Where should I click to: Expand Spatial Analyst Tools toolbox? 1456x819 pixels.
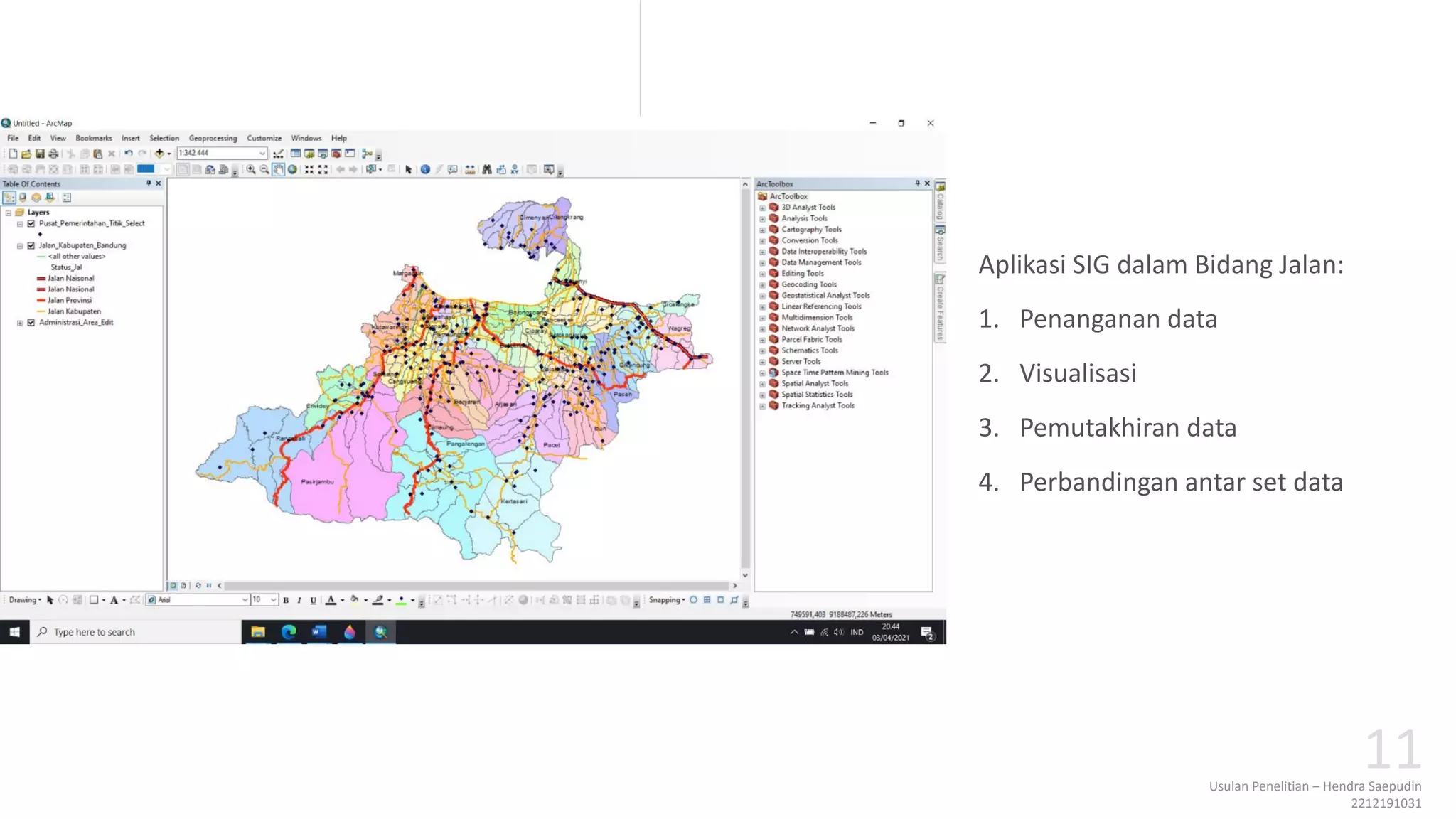click(x=762, y=384)
